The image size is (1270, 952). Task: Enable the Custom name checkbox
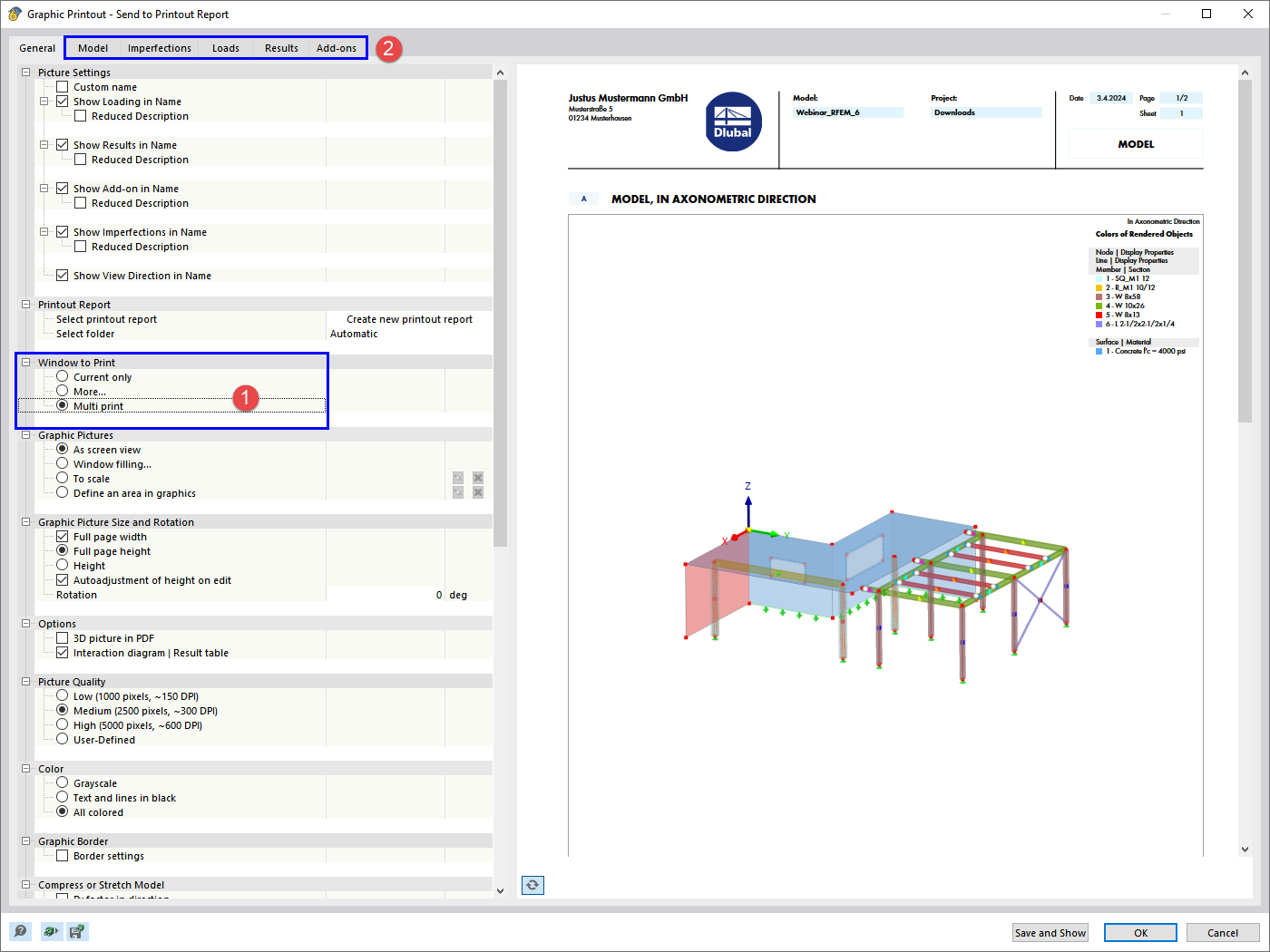pos(63,87)
